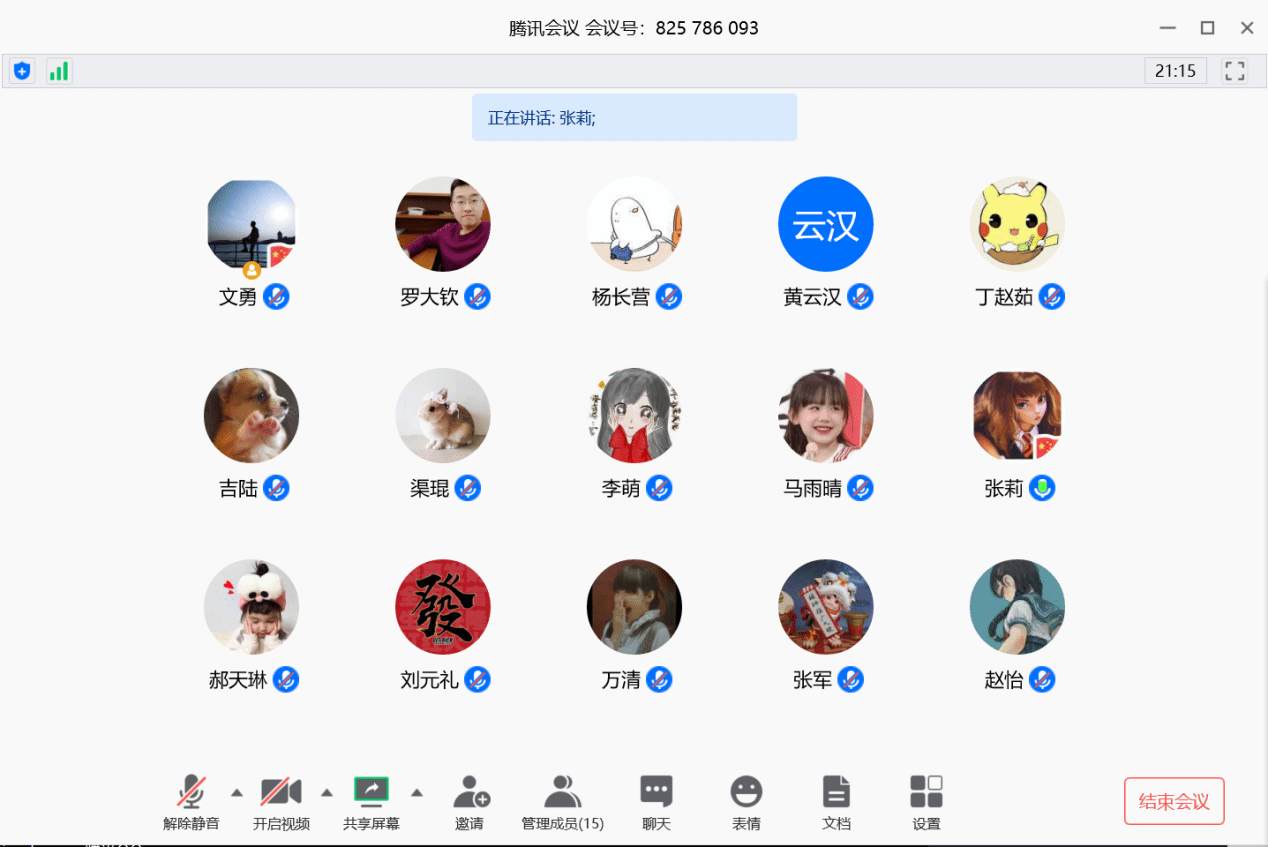End the meeting with 结束会议
This screenshot has width=1268, height=847.
tap(1174, 800)
